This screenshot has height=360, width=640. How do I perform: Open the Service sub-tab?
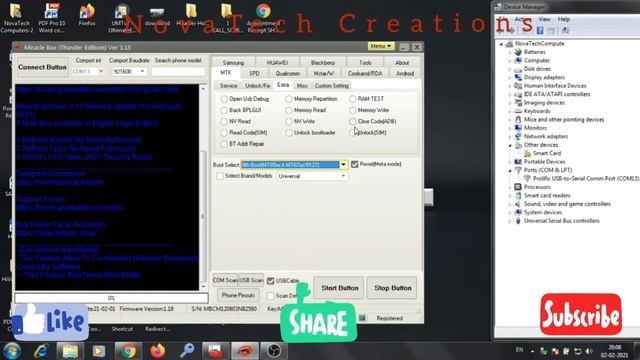tap(228, 86)
